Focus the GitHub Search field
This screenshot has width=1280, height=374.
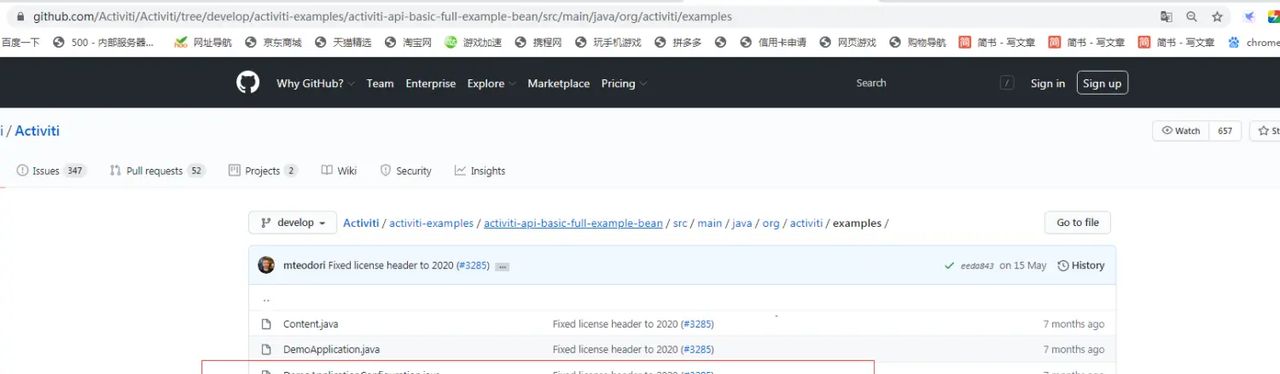pyautogui.click(x=933, y=83)
